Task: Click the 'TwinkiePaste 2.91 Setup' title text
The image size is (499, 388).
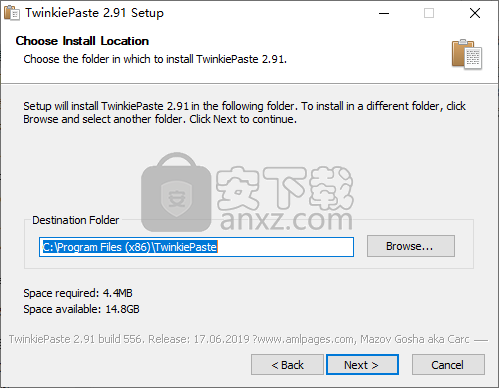Action: [x=95, y=13]
